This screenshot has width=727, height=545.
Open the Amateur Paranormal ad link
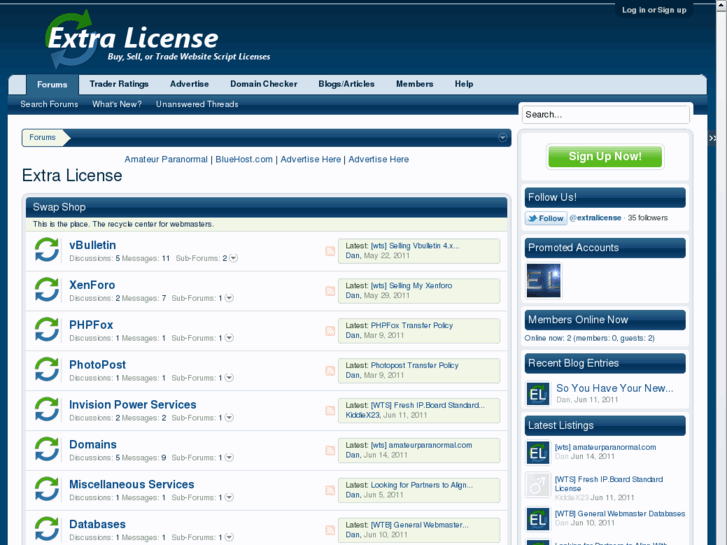coord(166,160)
